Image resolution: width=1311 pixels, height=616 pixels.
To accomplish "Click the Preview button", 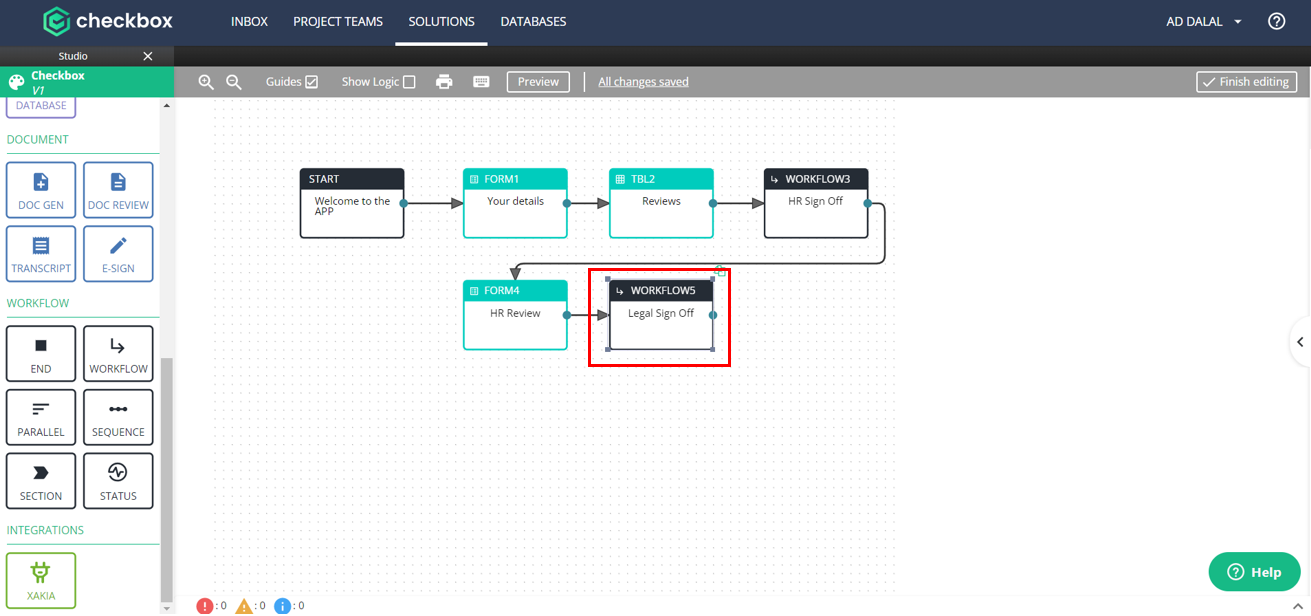I will tap(538, 82).
